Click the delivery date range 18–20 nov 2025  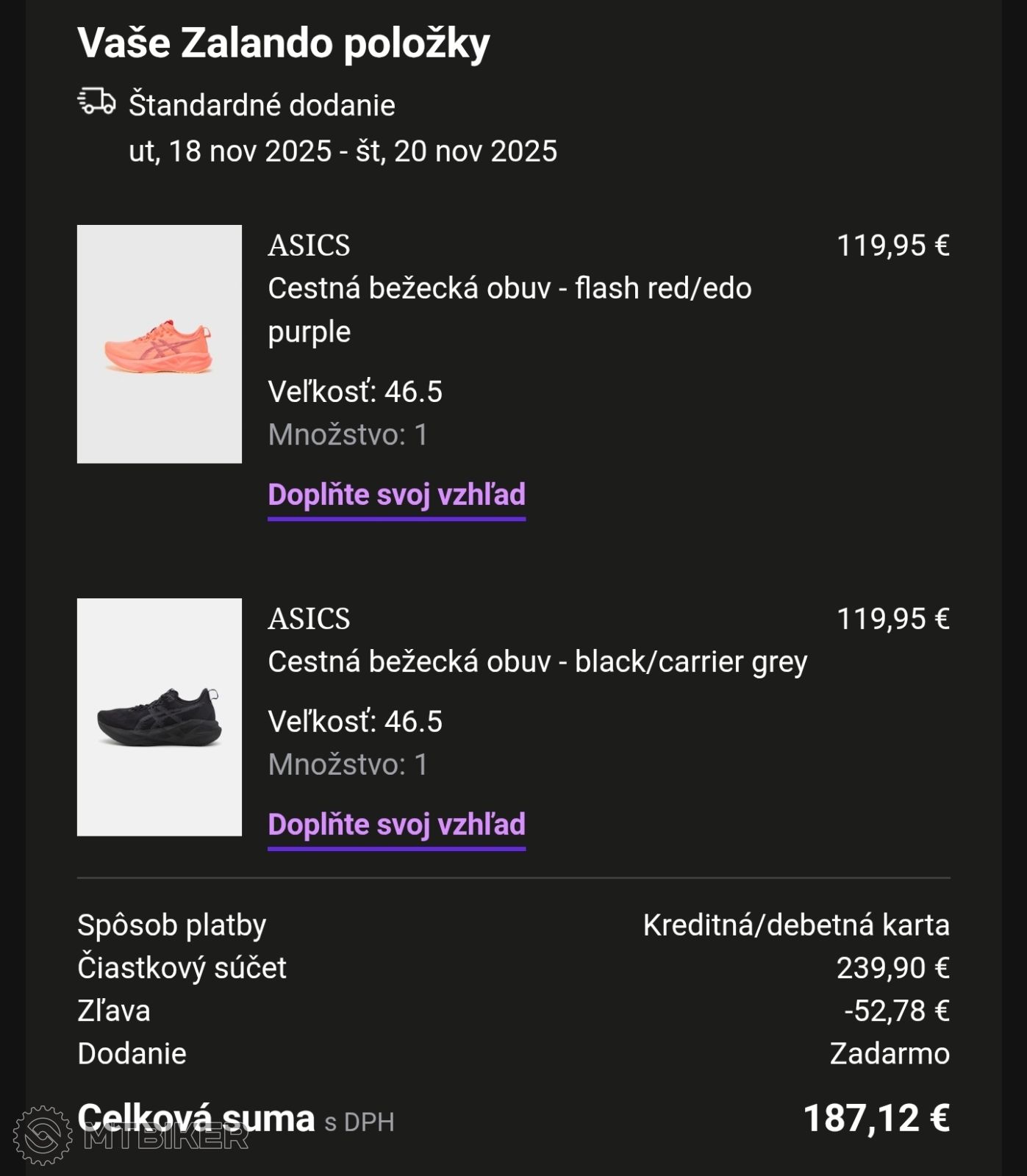[x=343, y=151]
